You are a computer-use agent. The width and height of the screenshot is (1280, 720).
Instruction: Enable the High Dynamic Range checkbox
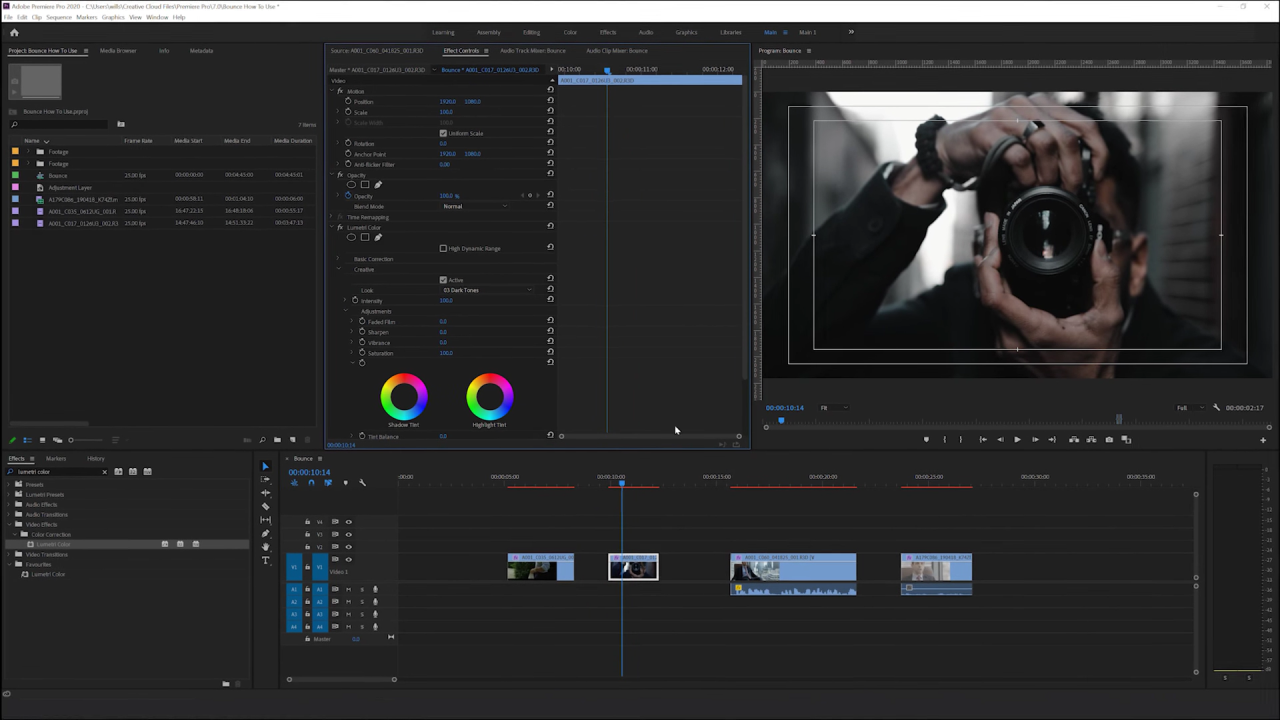pos(443,248)
